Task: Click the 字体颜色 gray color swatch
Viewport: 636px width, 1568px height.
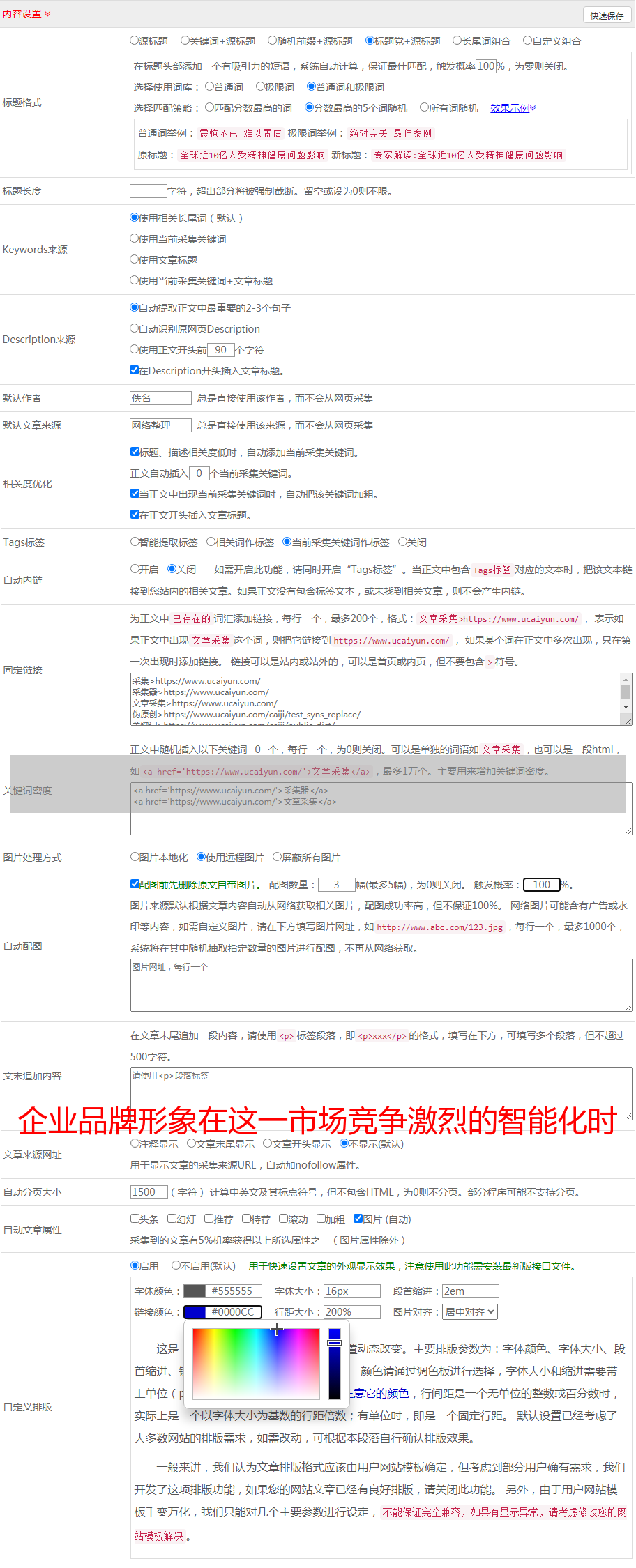Action: point(195,1291)
